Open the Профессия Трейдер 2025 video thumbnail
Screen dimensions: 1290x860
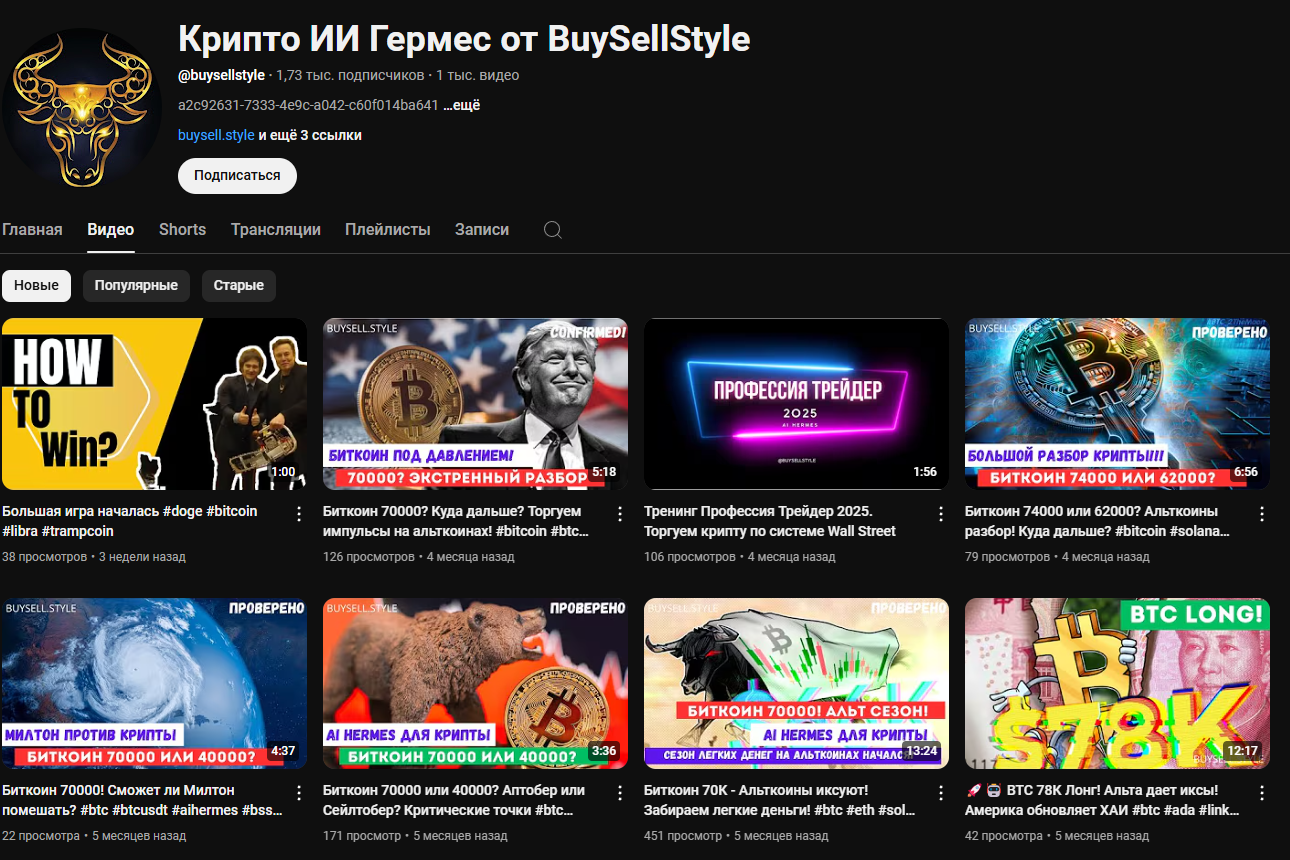coord(796,404)
